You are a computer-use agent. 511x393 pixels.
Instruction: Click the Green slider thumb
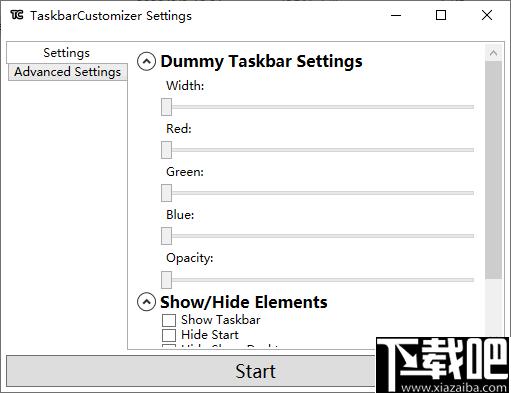(166, 193)
